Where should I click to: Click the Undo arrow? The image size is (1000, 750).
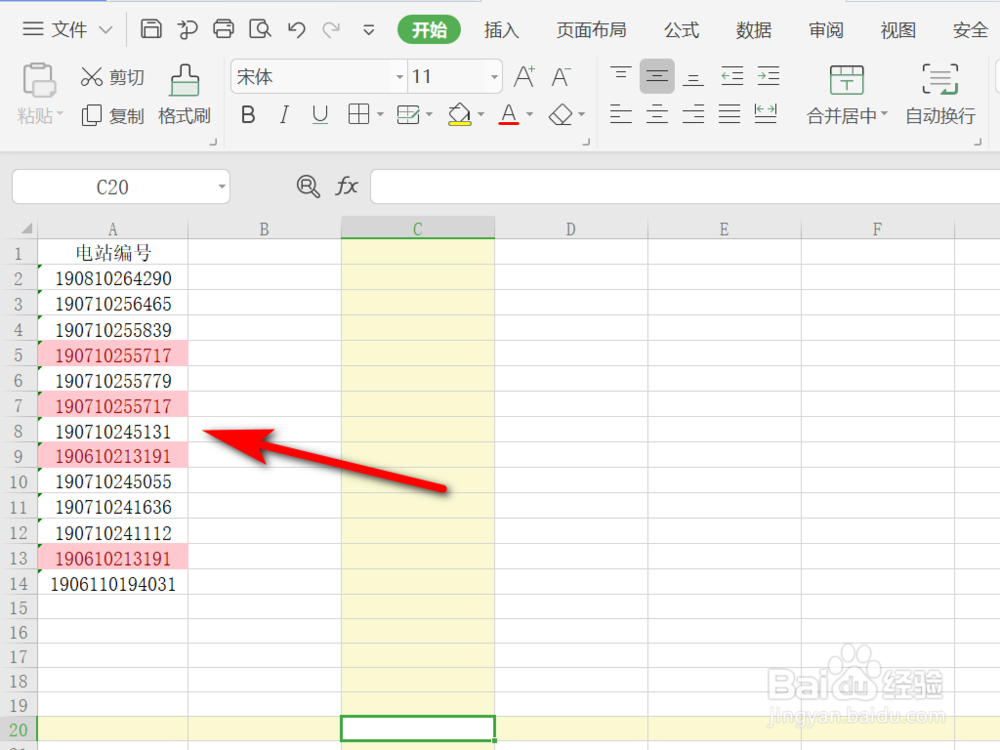coord(296,29)
